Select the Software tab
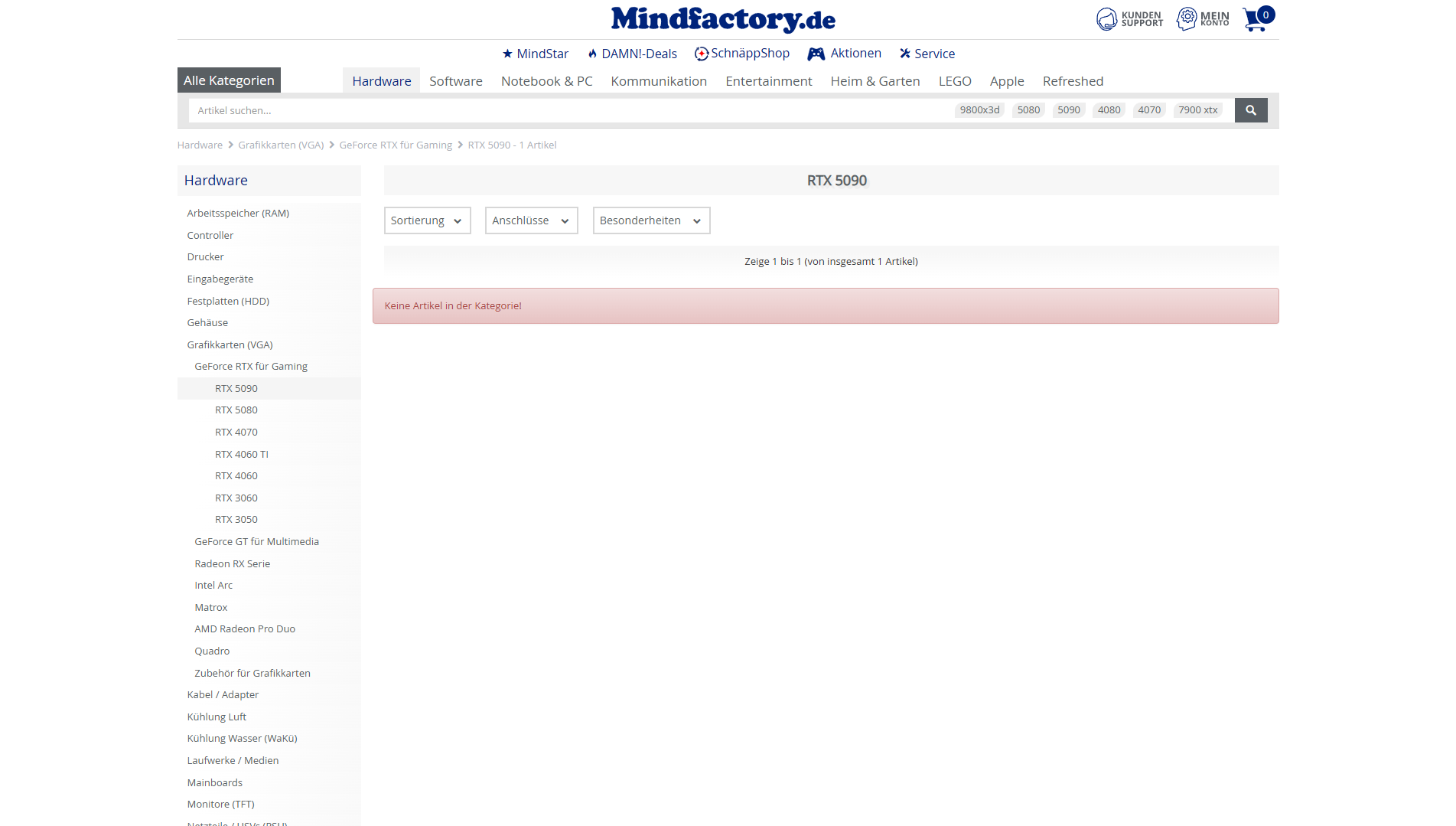Viewport: 1456px width, 826px height. click(456, 81)
